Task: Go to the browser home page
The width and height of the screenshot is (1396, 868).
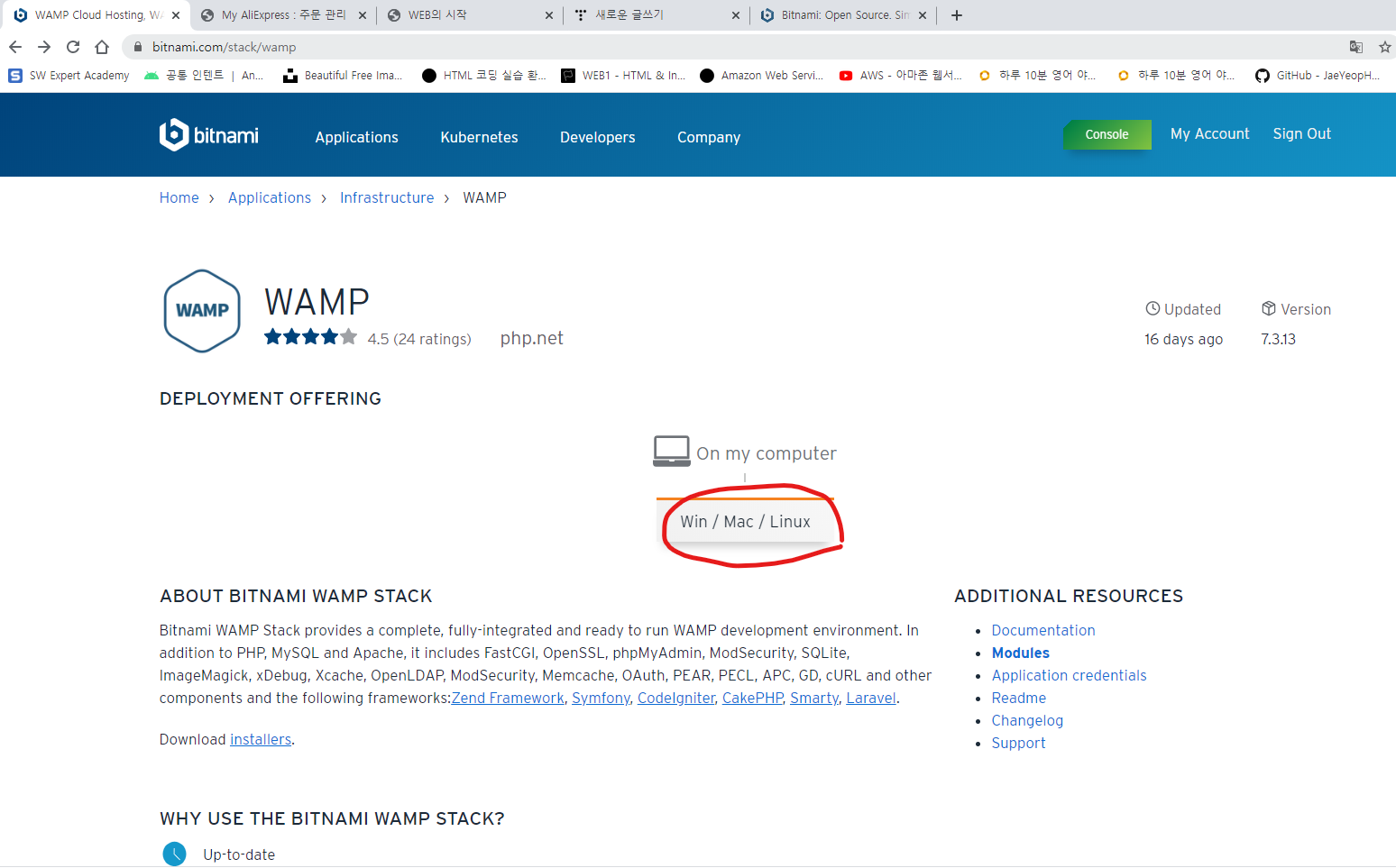Action: click(102, 47)
